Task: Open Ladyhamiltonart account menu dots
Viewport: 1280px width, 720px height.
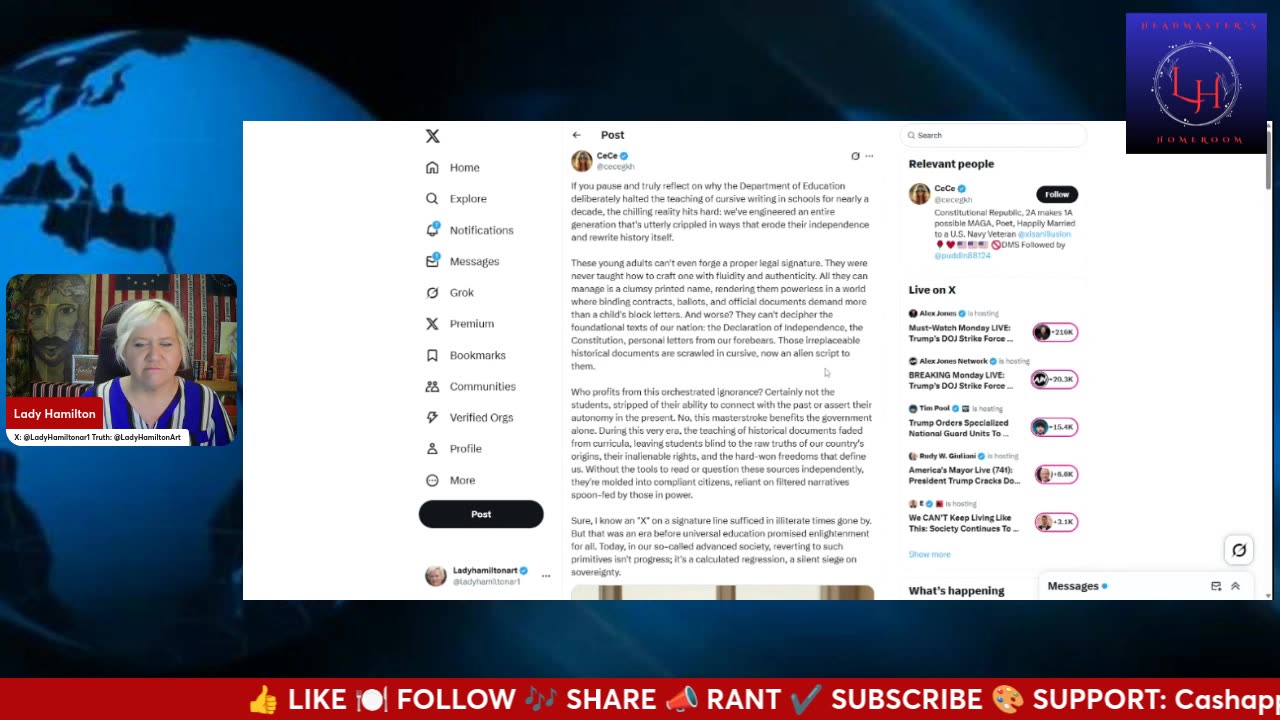Action: click(x=545, y=576)
